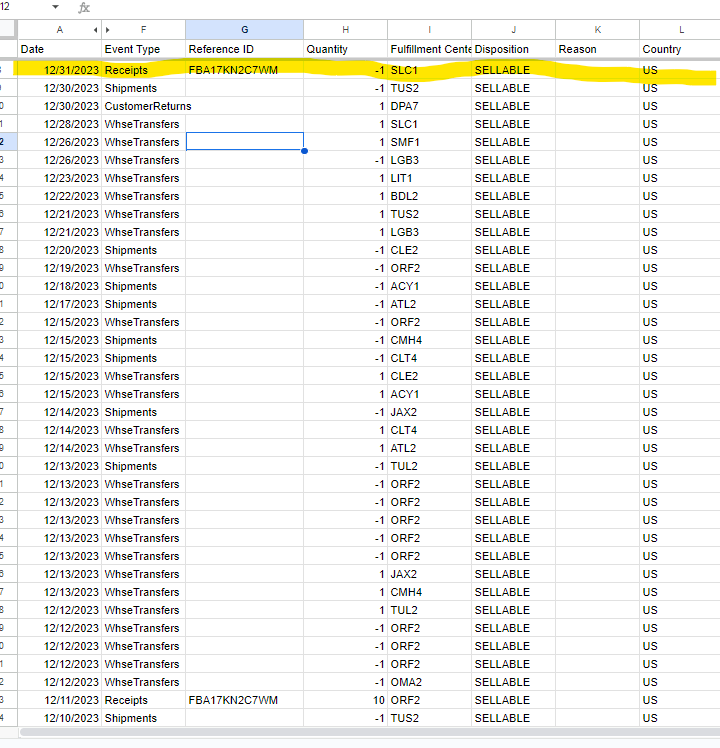Select column J header
This screenshot has width=720, height=748.
(x=513, y=30)
